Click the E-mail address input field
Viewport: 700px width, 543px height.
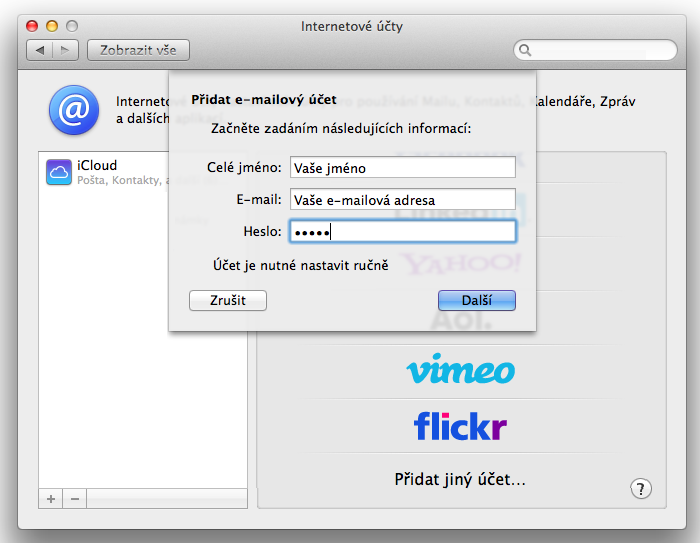(403, 200)
